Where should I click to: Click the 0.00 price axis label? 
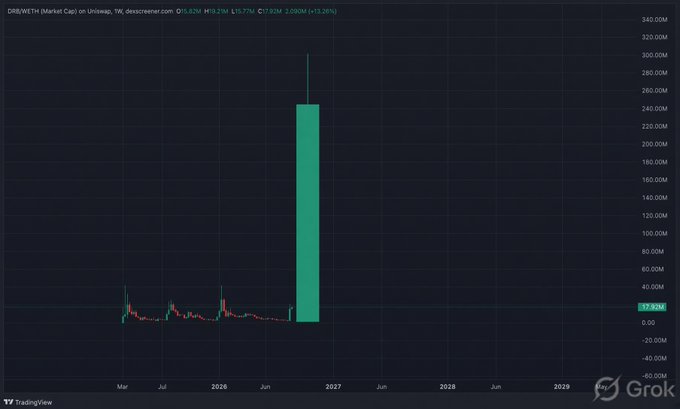coord(648,323)
